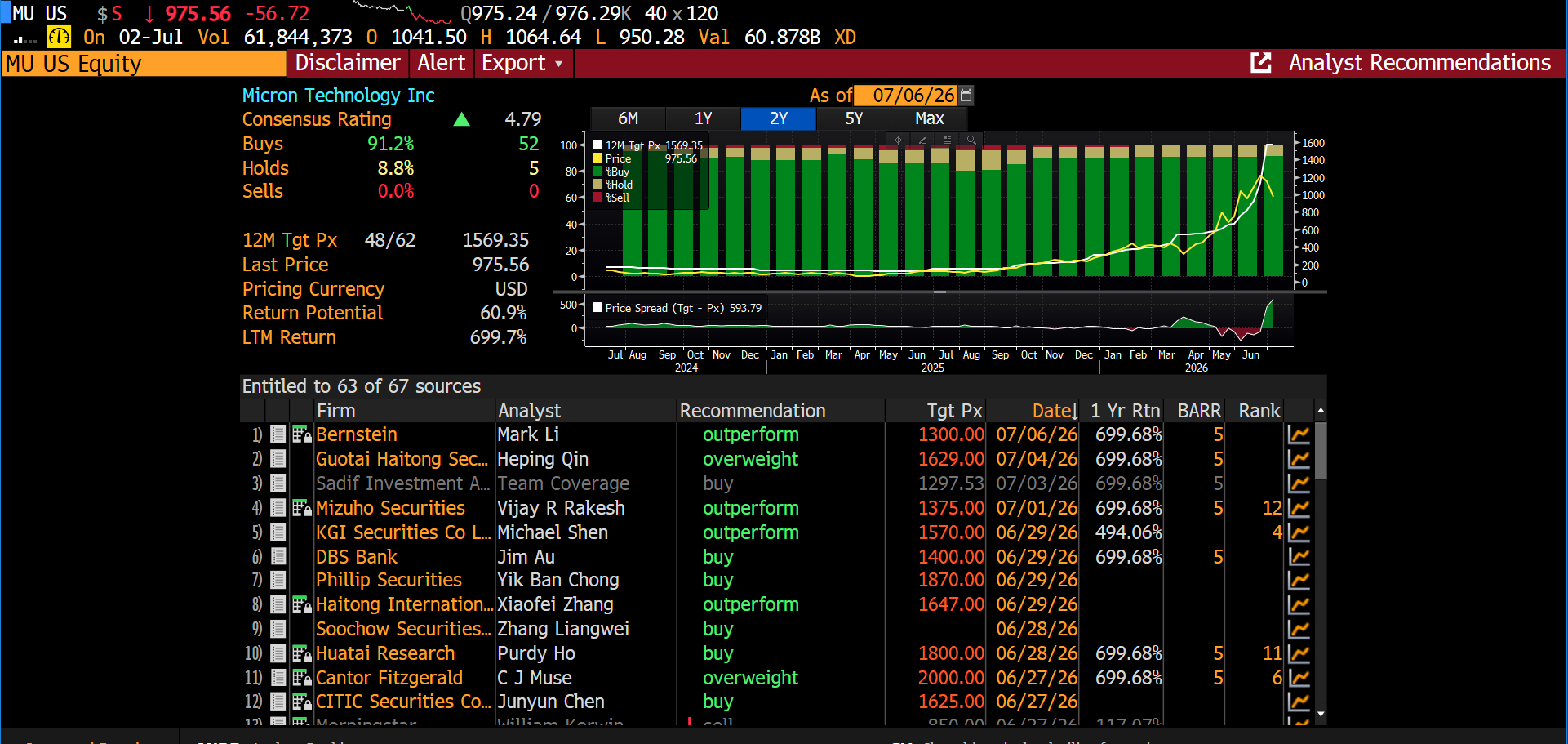The width and height of the screenshot is (1568, 744).
Task: Toggle the %Sell legend series
Action: (x=612, y=198)
